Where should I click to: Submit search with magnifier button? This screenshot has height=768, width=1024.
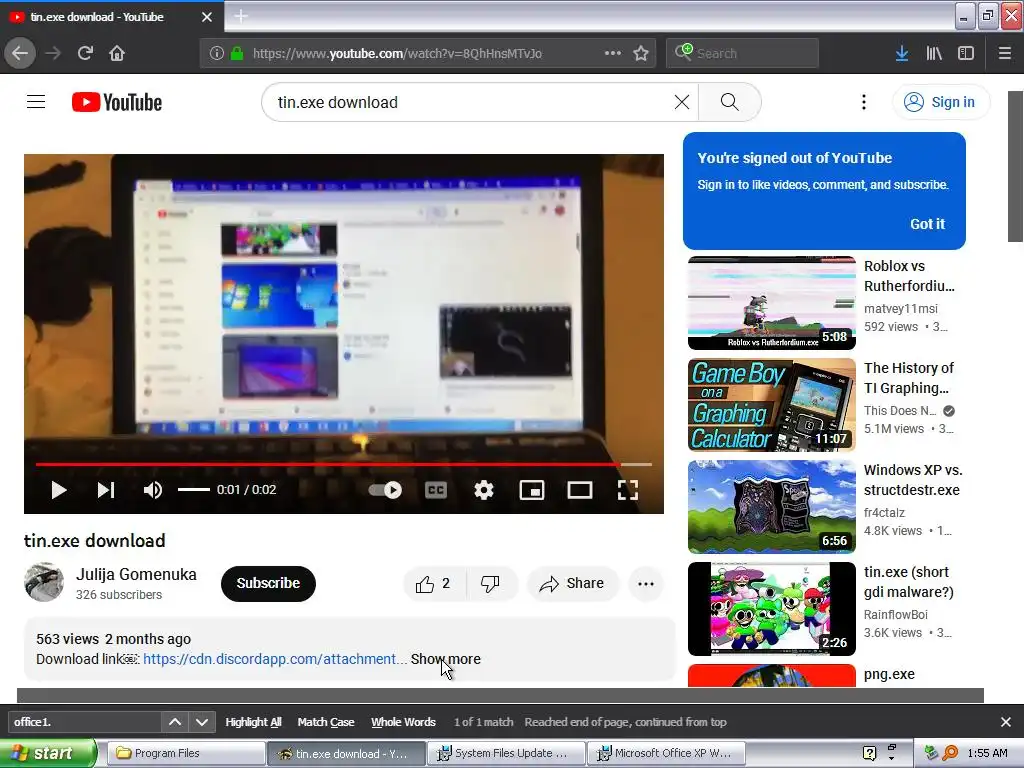pos(729,102)
